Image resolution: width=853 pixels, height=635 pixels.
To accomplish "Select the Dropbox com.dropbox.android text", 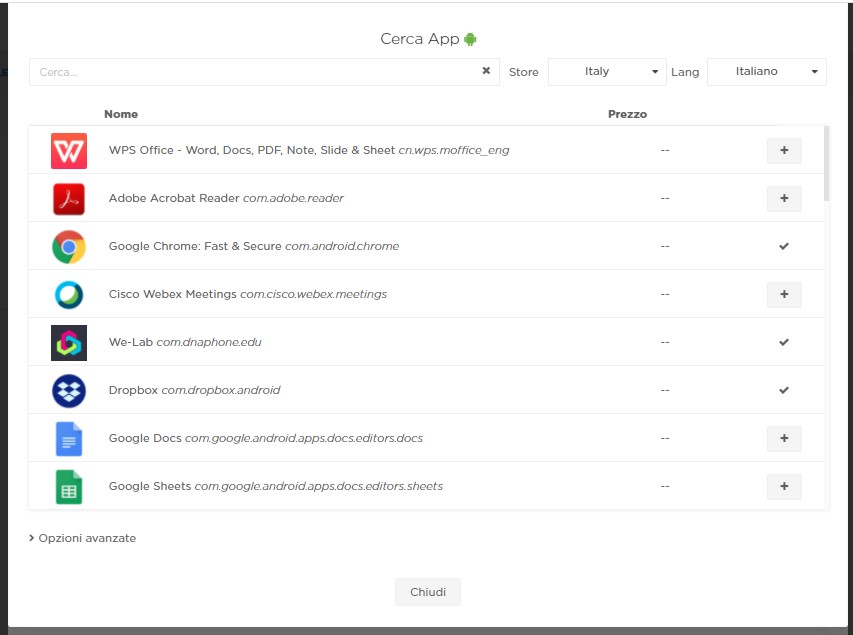I will [194, 390].
